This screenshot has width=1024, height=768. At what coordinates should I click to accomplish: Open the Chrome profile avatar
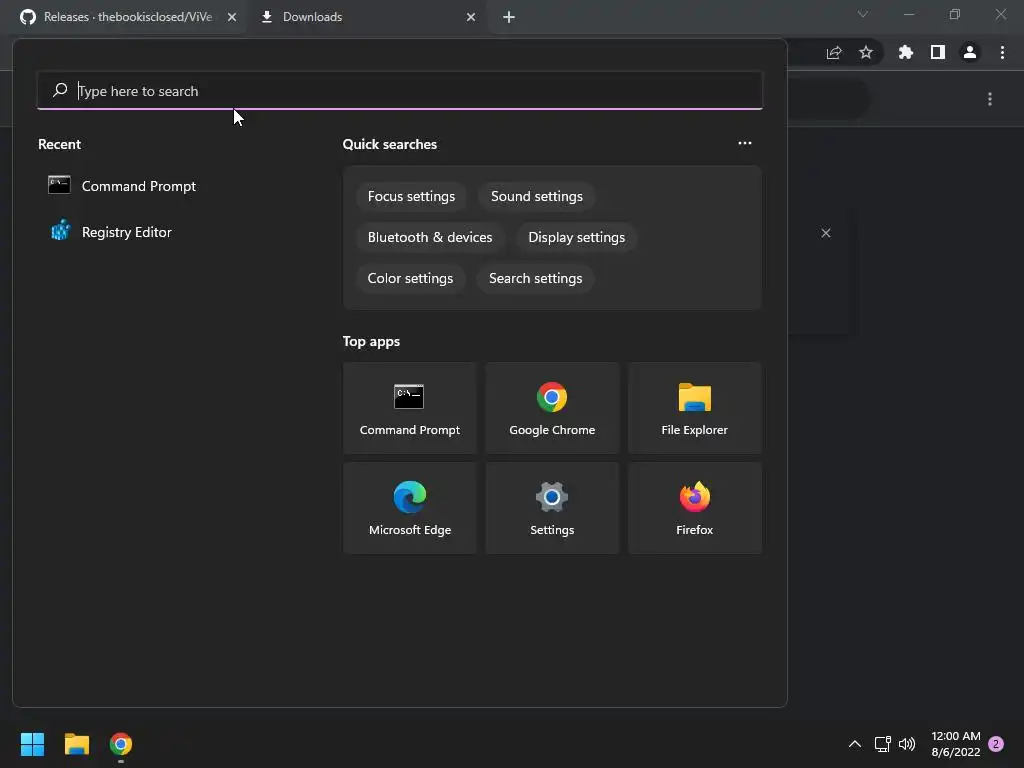point(969,53)
